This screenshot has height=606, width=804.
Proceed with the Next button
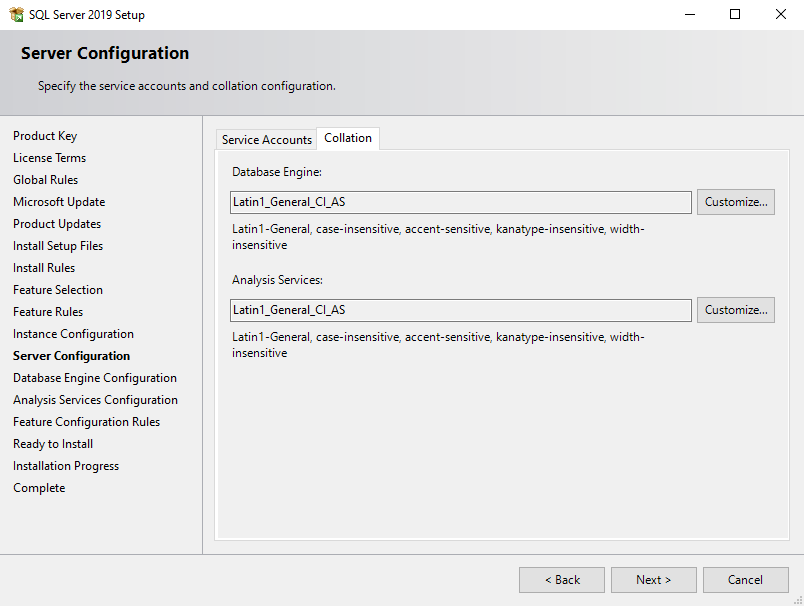tap(654, 580)
